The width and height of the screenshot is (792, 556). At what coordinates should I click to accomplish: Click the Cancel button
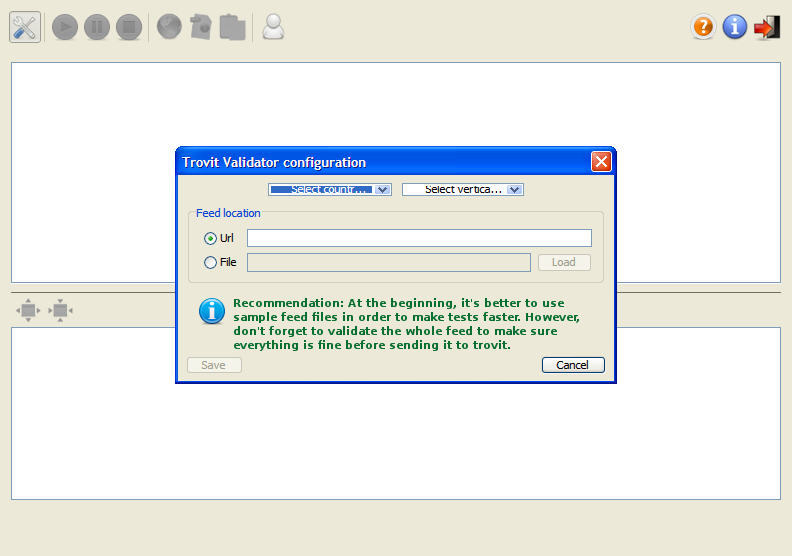coord(573,365)
